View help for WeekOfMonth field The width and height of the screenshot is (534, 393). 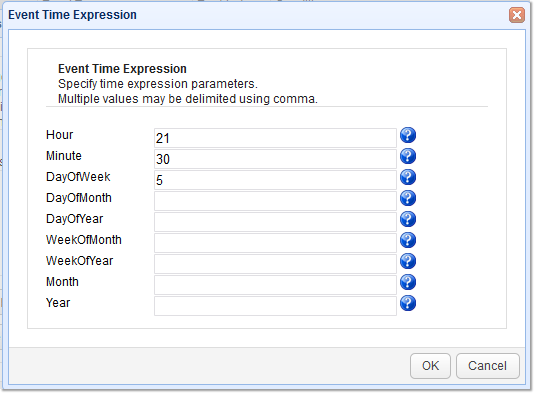click(408, 240)
